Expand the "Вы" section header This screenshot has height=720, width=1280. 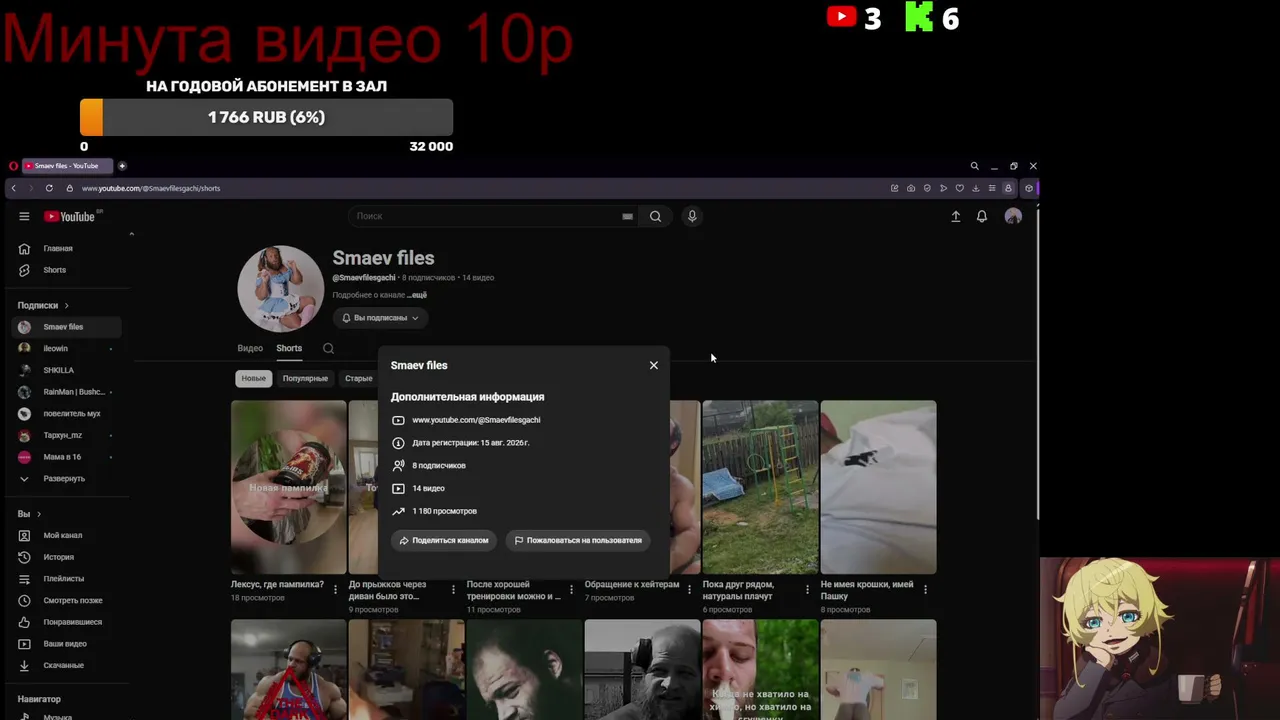coord(29,514)
